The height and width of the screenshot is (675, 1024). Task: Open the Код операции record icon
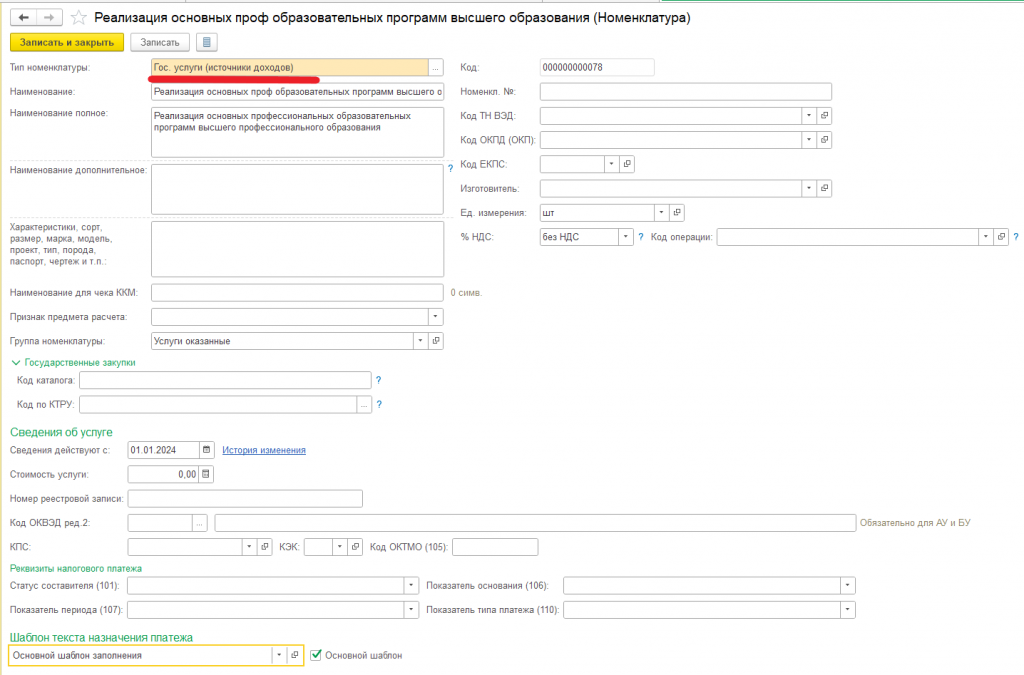click(1001, 236)
